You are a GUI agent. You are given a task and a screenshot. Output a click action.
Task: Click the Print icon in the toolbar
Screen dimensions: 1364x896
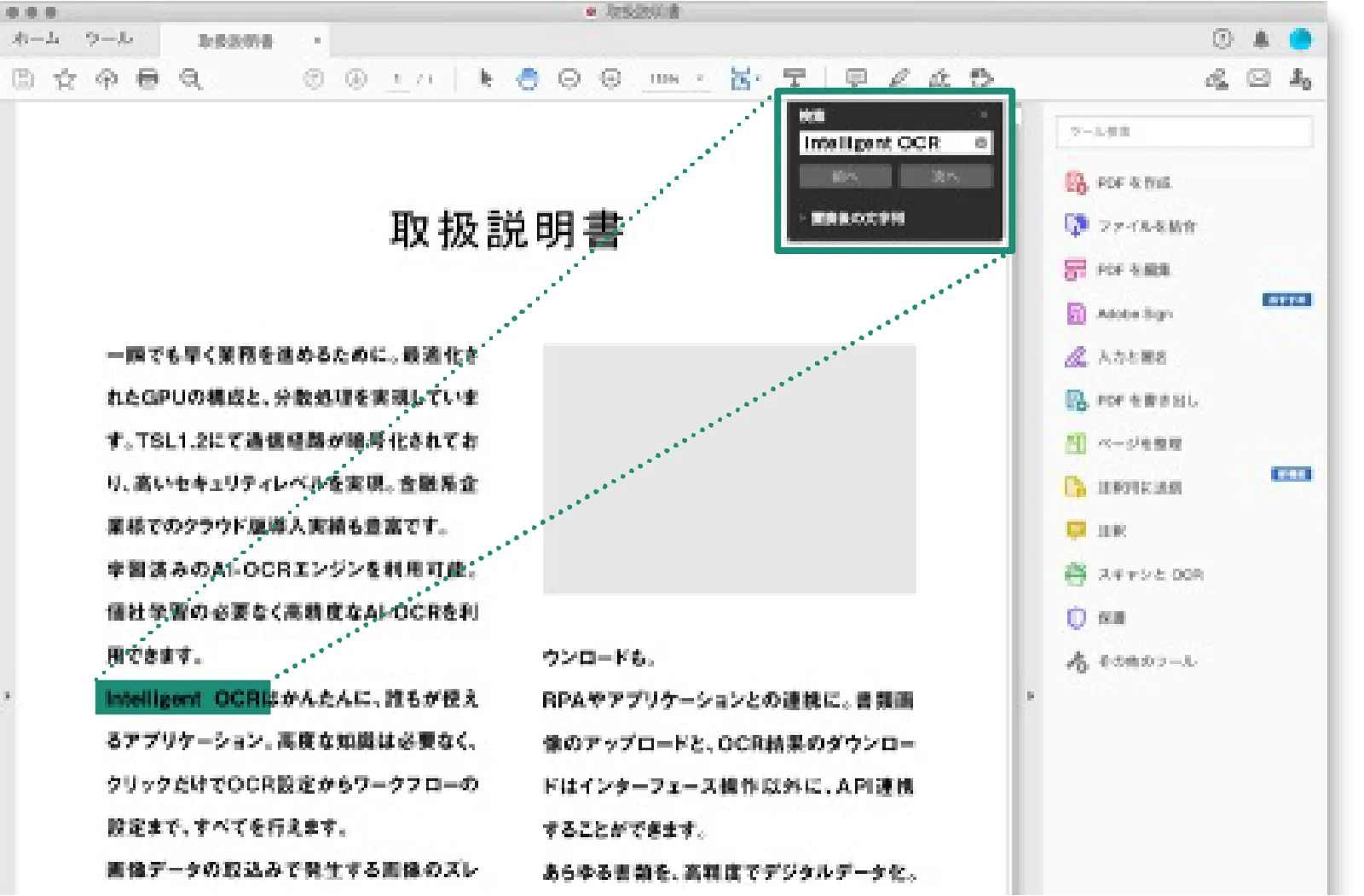tap(148, 79)
